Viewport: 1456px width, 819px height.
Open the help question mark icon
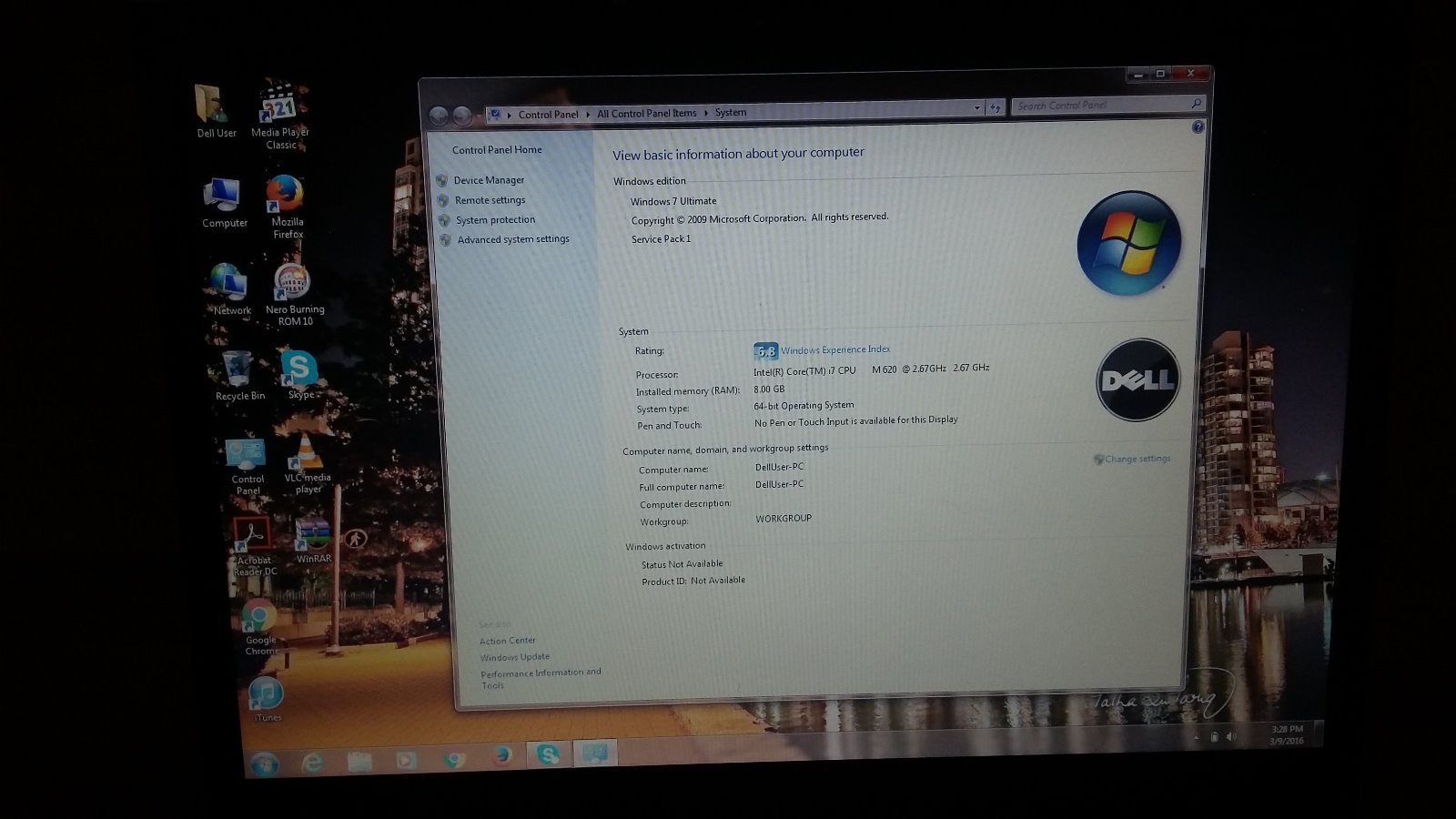[x=1198, y=127]
